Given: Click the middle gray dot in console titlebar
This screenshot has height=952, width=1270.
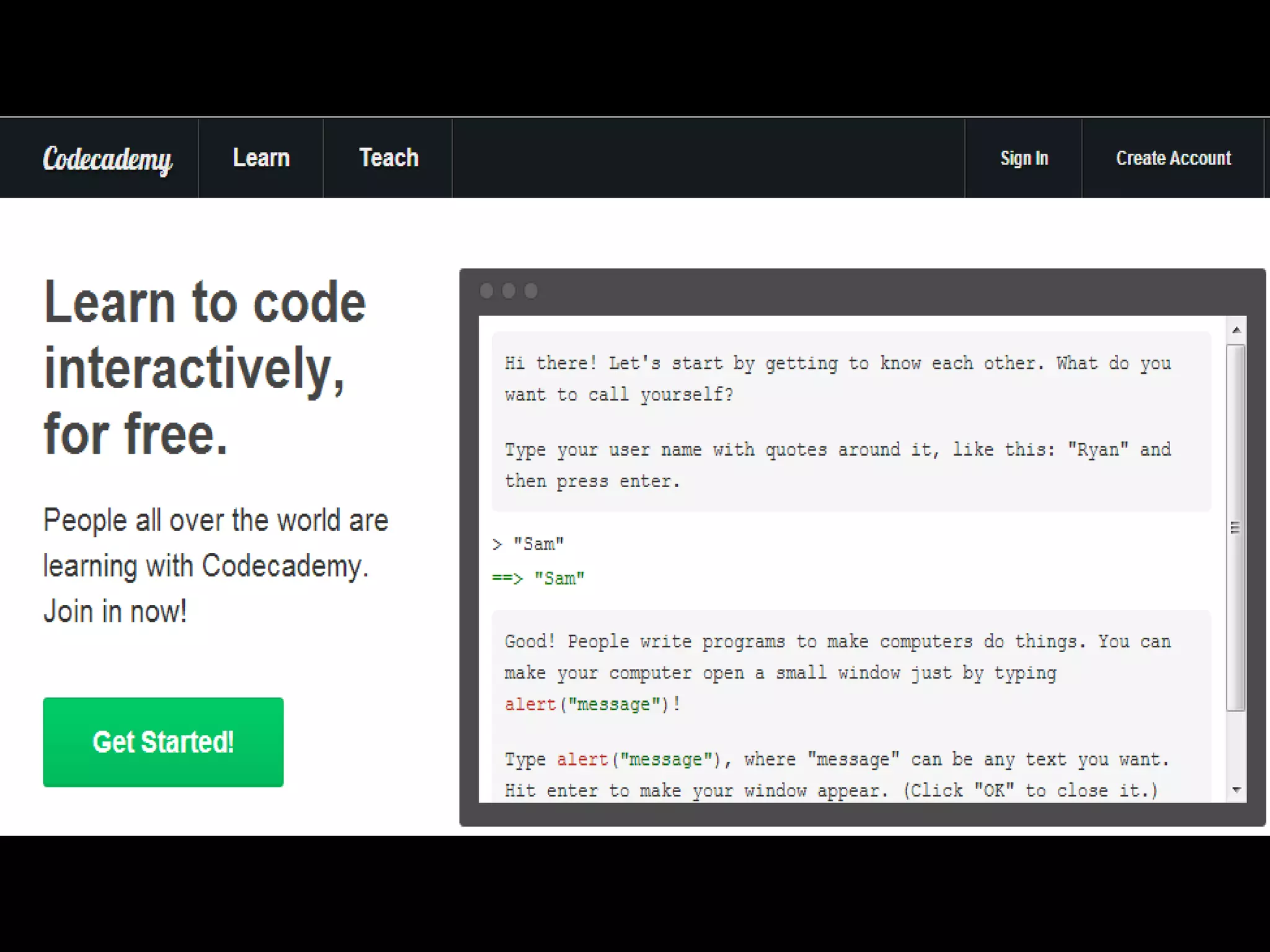Looking at the screenshot, I should tap(509, 291).
